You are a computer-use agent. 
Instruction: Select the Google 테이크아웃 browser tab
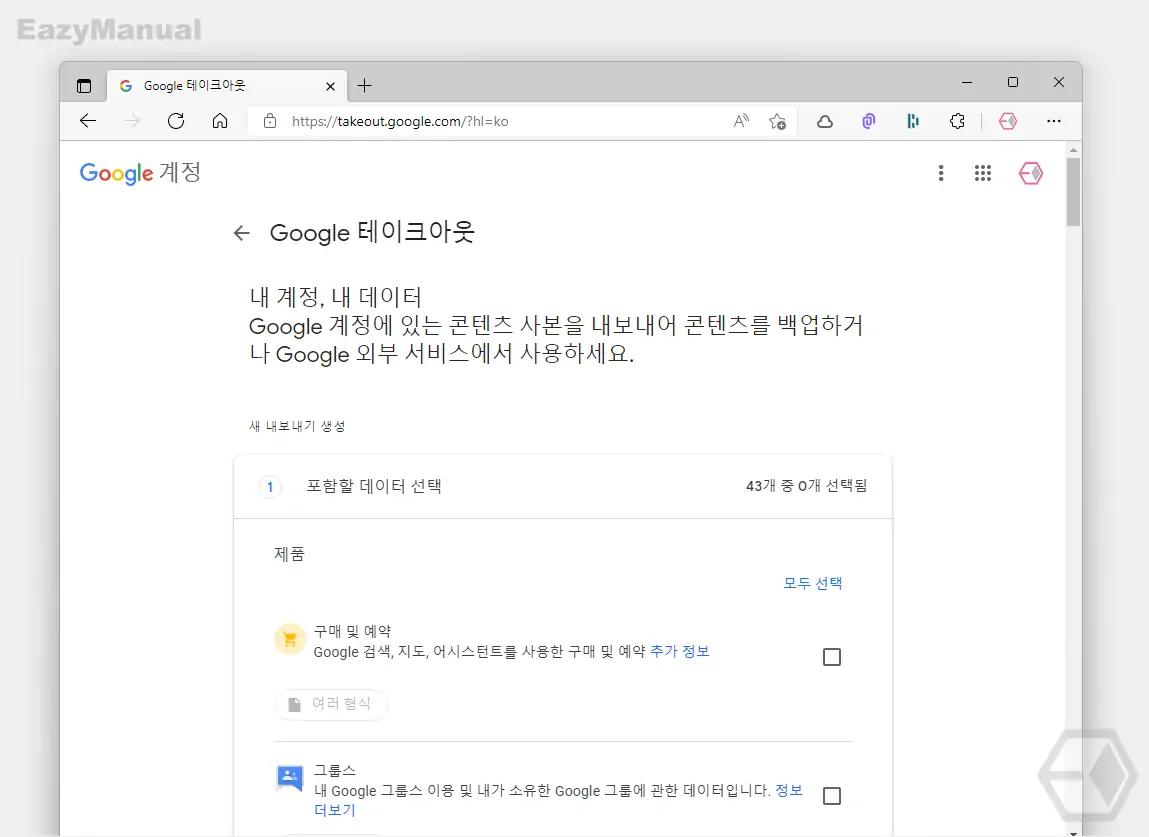[x=226, y=86]
